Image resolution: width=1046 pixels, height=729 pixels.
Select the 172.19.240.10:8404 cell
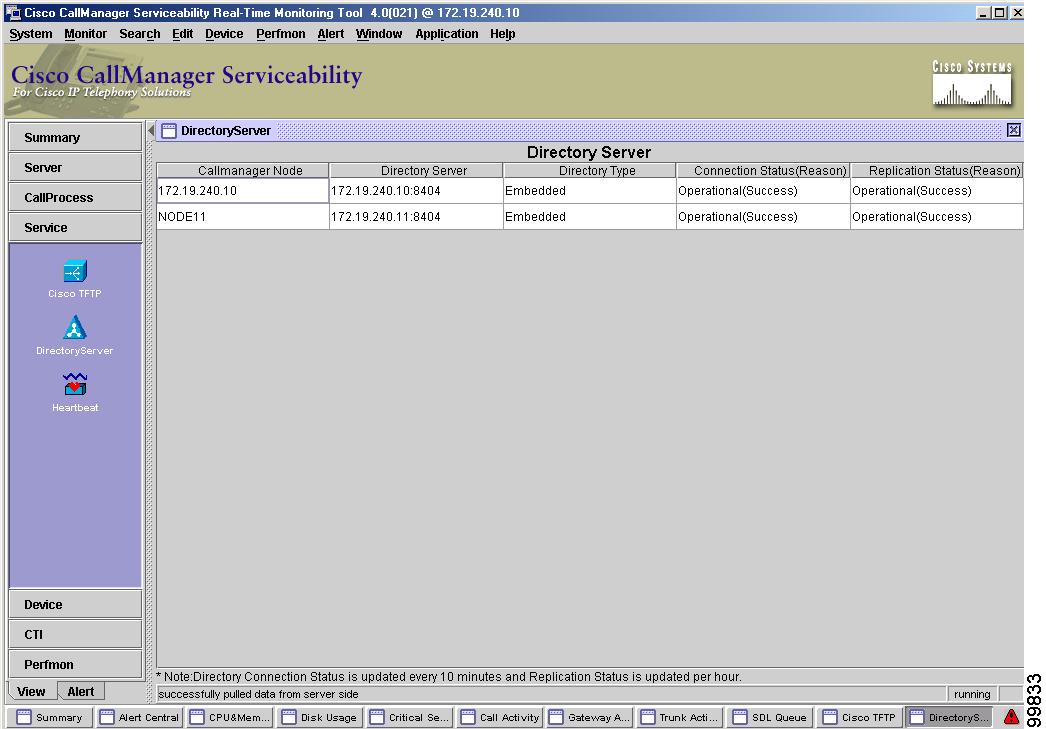(416, 191)
